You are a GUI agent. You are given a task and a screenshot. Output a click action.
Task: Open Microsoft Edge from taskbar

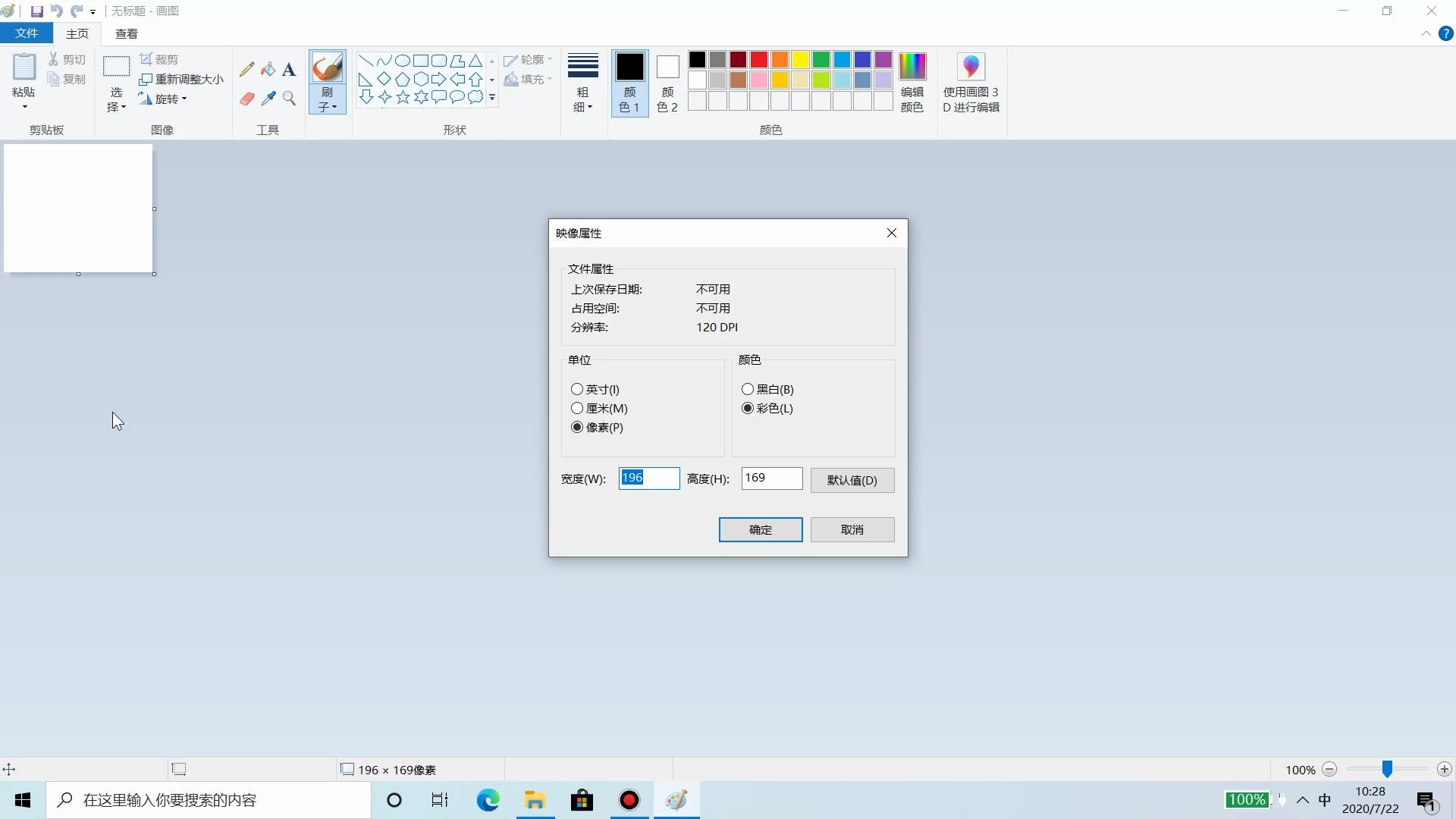[488, 800]
